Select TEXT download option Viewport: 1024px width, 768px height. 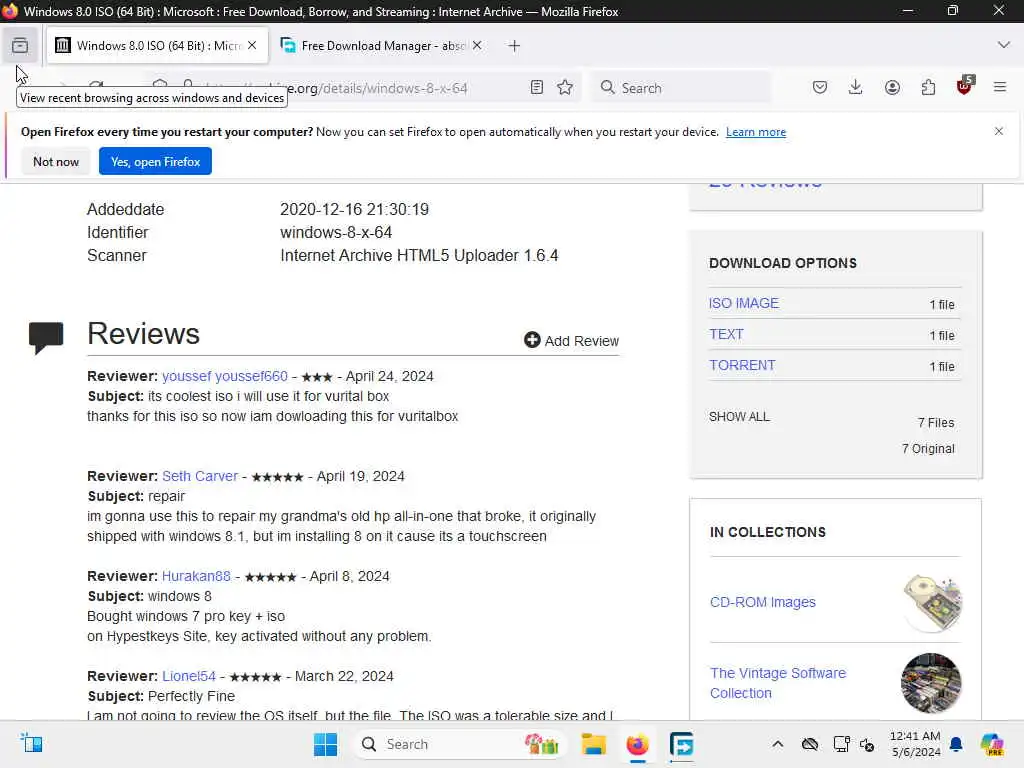point(726,334)
